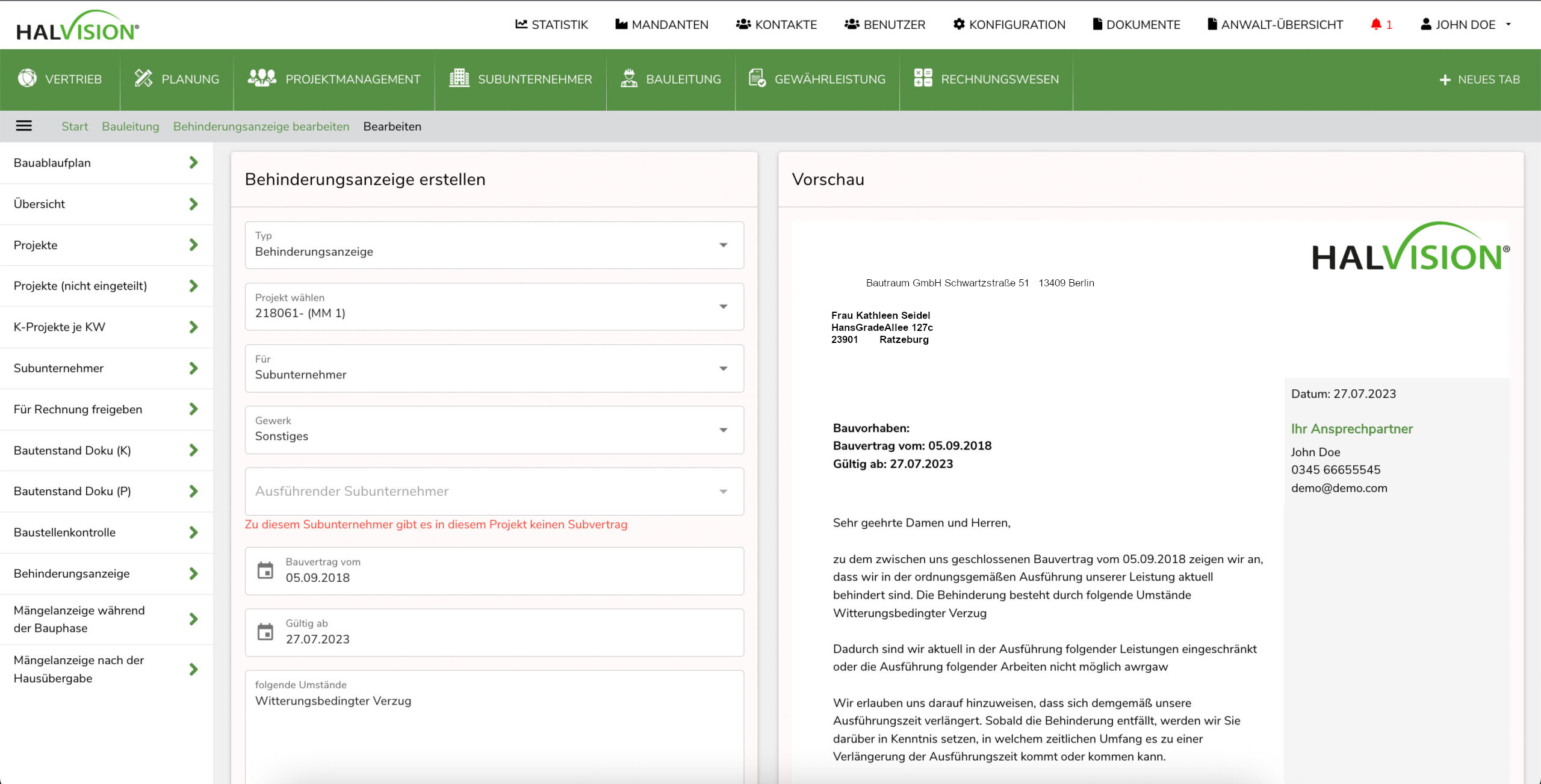1541x784 pixels.
Task: Click the HALVISION logo in the header
Action: point(78,26)
